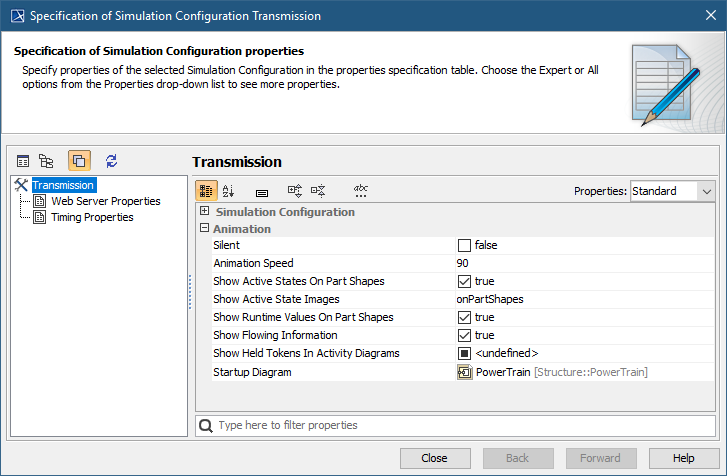
Task: Click the blue refresh arrows icon
Action: 111,160
